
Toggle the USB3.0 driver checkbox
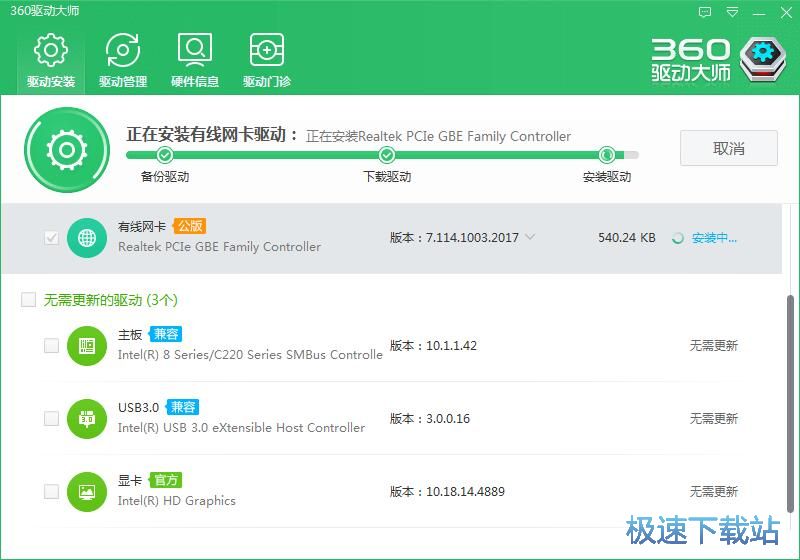point(52,419)
